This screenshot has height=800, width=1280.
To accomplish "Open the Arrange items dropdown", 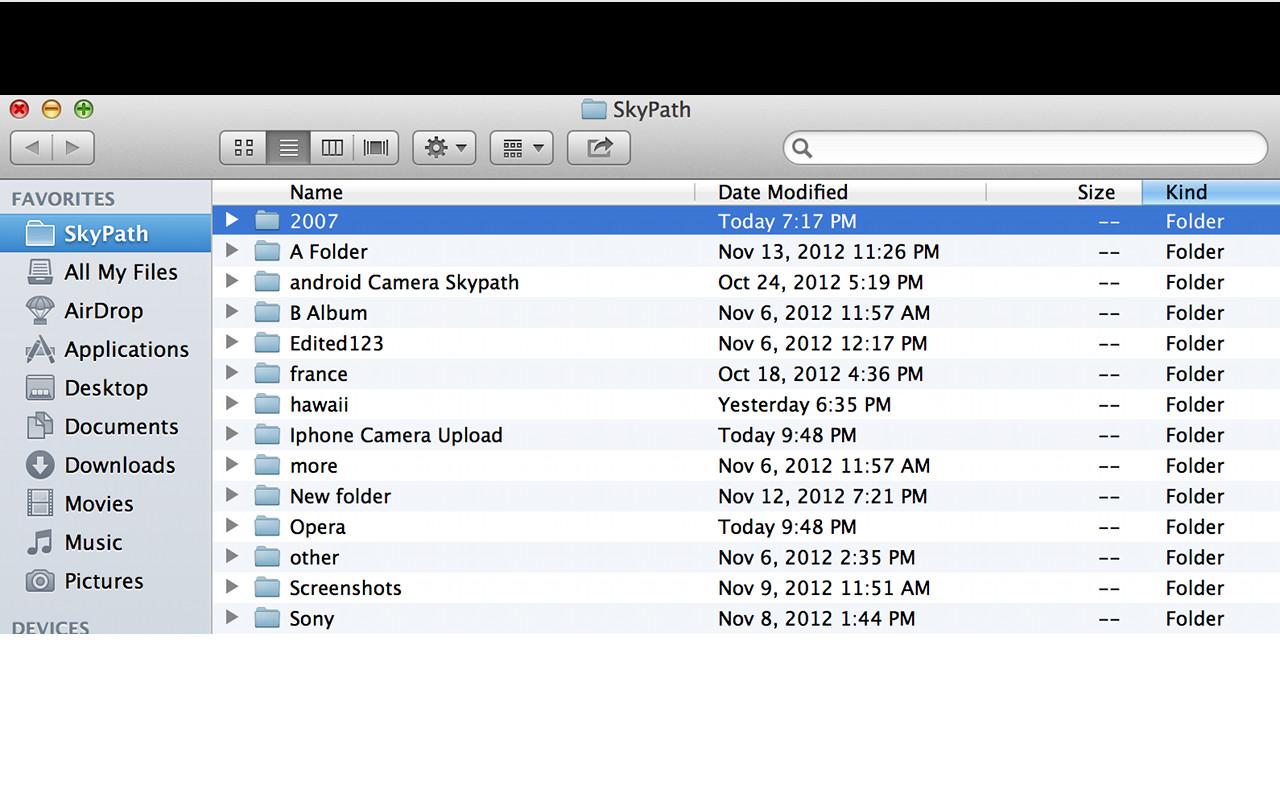I will [x=521, y=148].
